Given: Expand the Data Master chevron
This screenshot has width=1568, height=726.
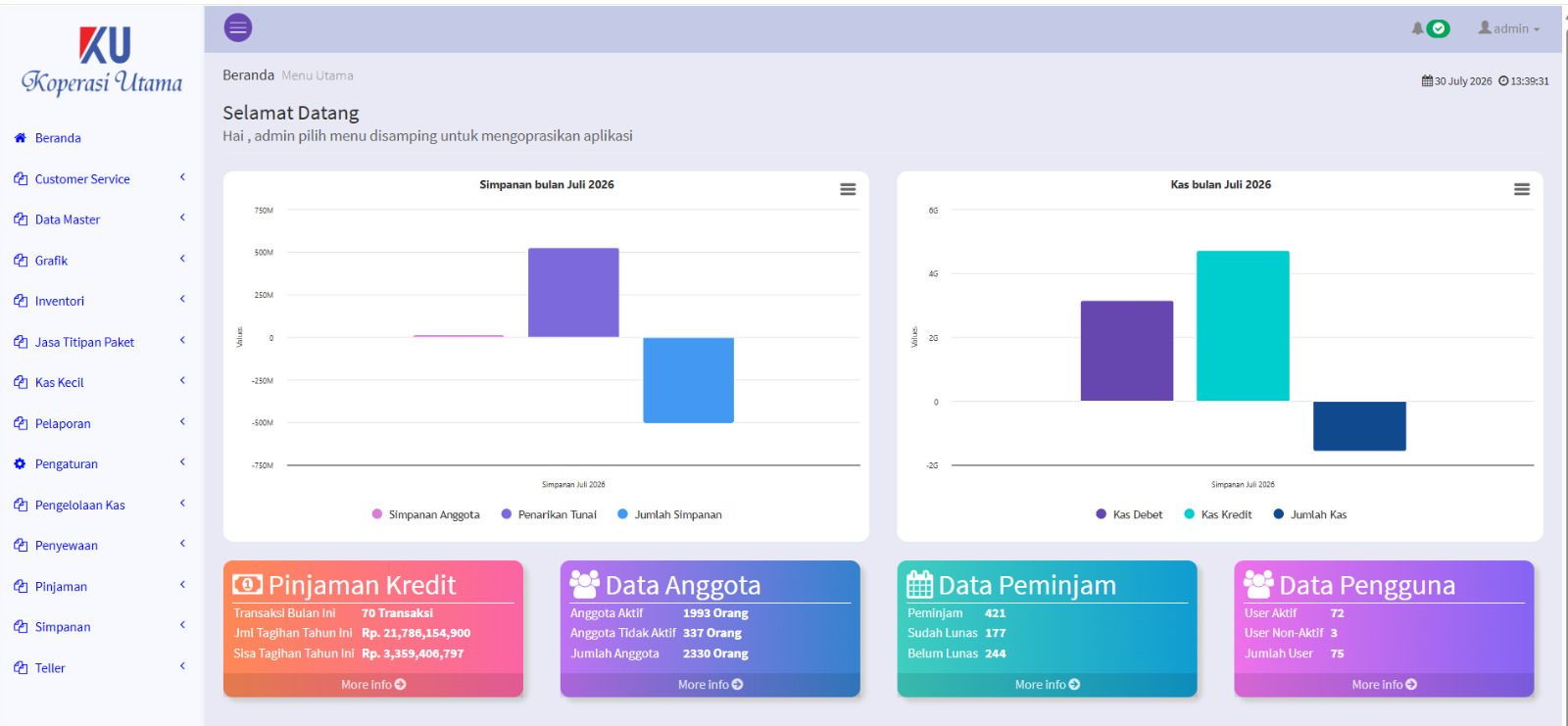Looking at the screenshot, I should point(182,218).
